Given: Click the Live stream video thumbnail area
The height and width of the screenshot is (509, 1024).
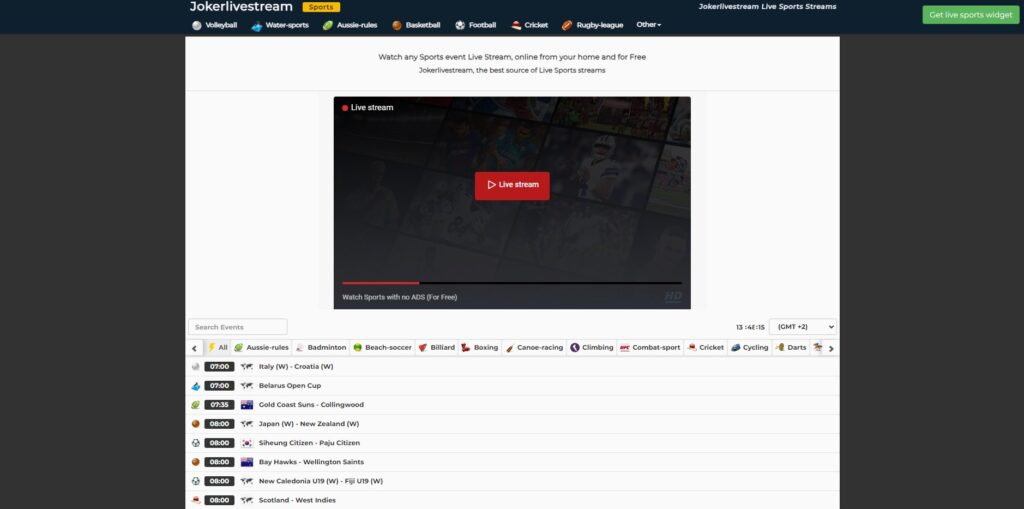Looking at the screenshot, I should (512, 203).
